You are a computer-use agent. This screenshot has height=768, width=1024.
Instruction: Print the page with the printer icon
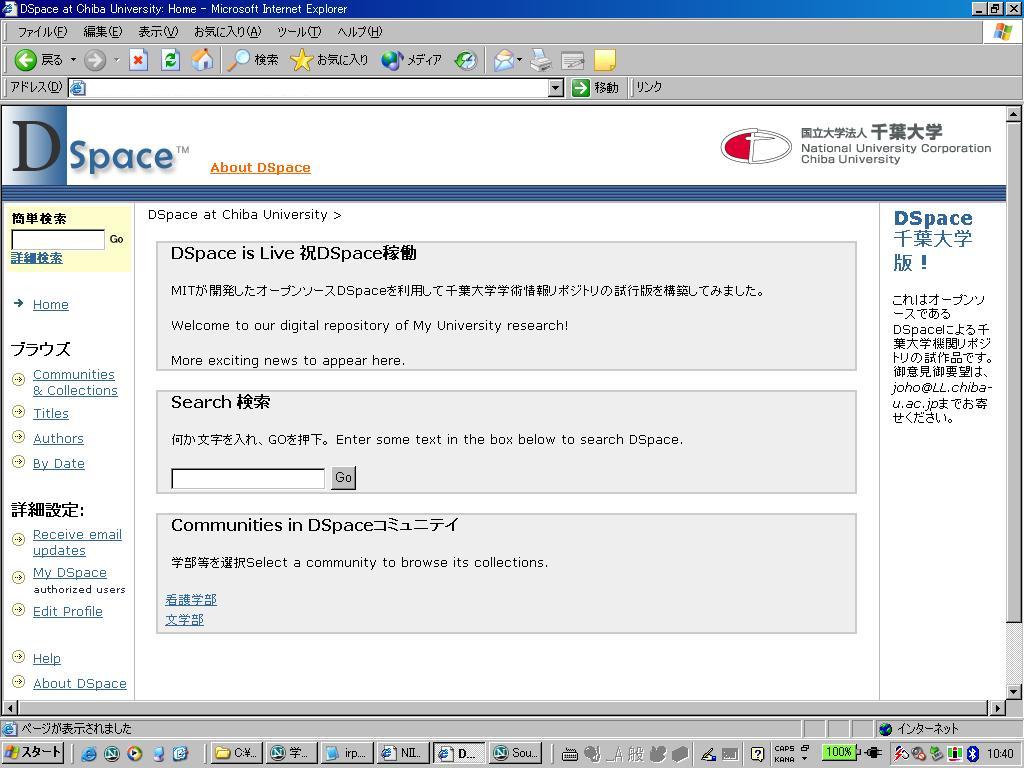click(x=541, y=60)
